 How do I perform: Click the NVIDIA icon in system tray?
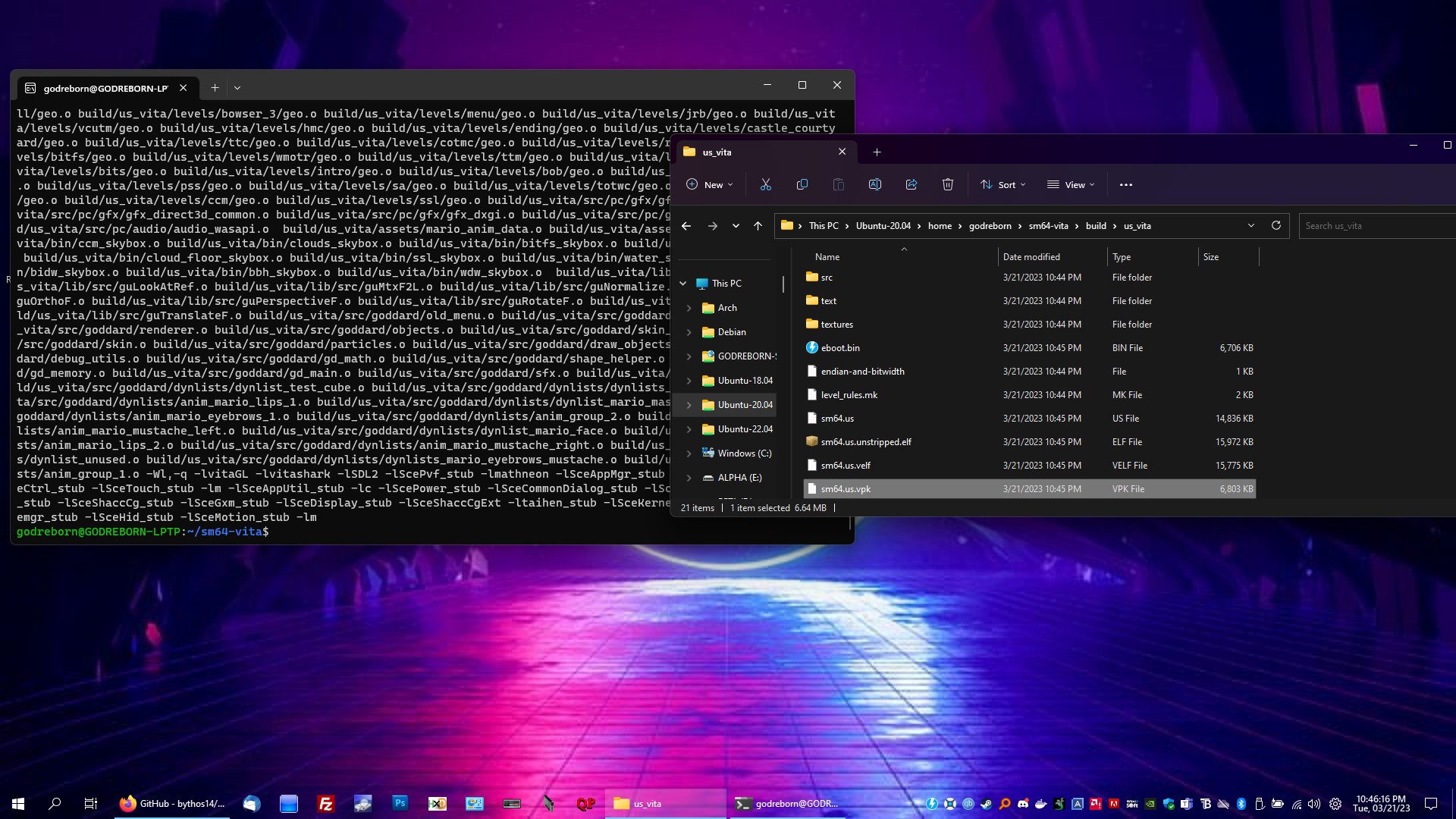pos(1150,804)
